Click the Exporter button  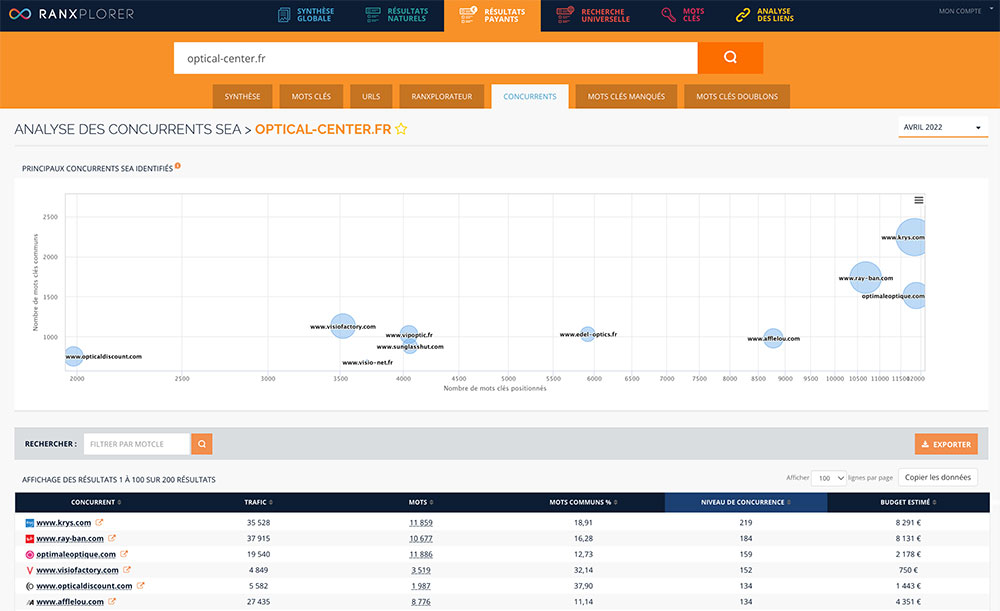(946, 444)
